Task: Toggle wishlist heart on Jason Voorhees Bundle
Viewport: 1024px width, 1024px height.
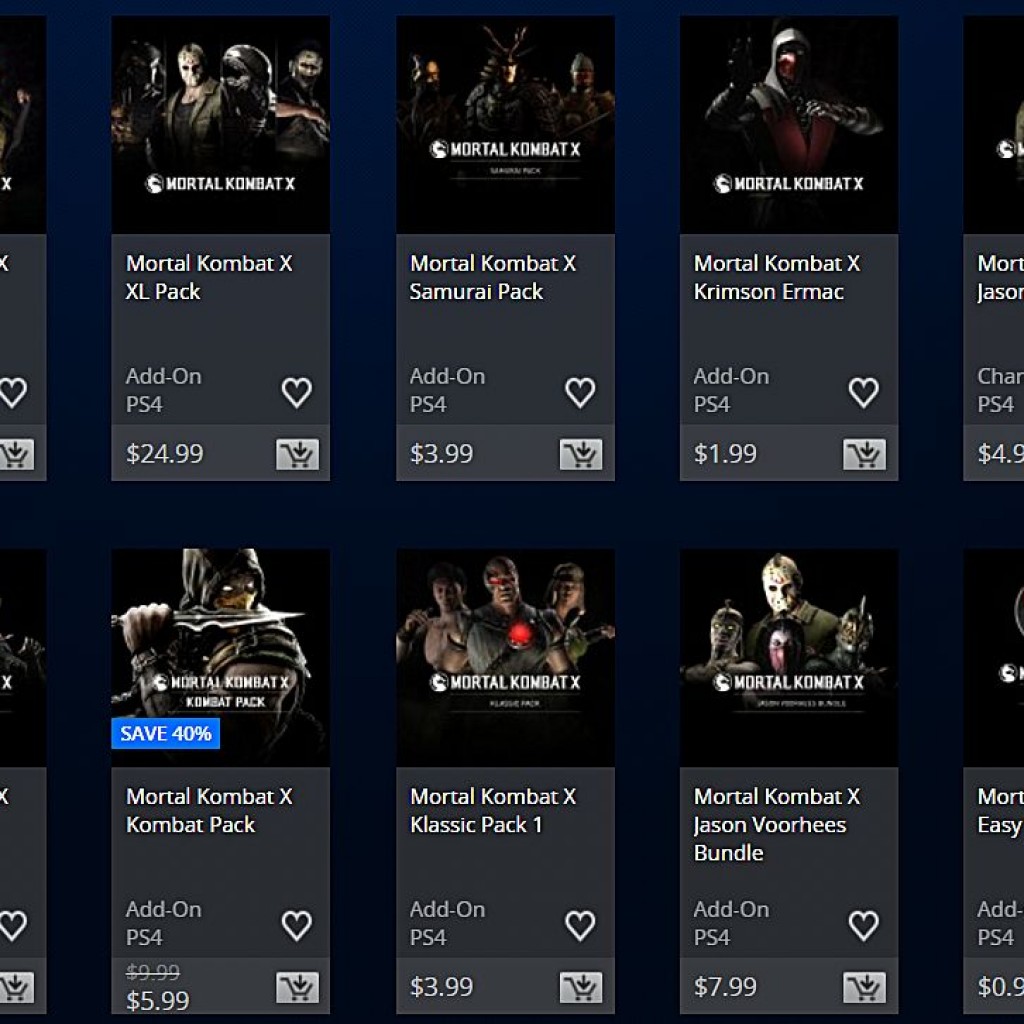Action: pyautogui.click(x=864, y=925)
